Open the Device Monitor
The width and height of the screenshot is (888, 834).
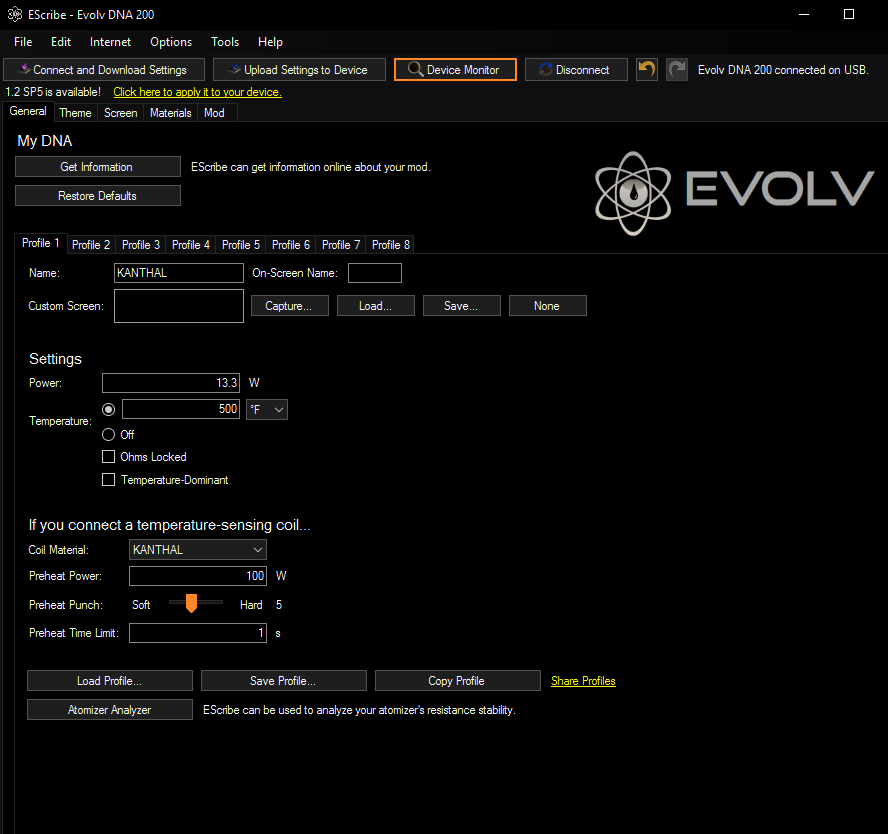click(455, 70)
